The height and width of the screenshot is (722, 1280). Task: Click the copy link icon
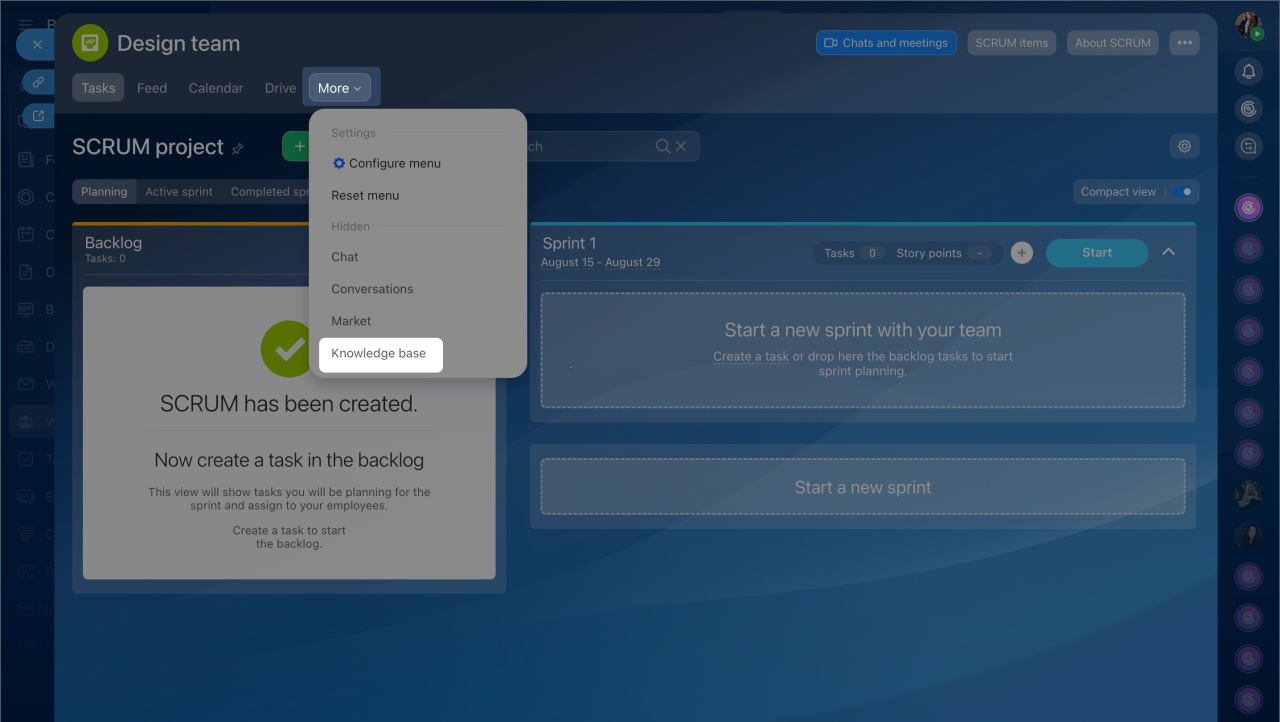(x=38, y=81)
